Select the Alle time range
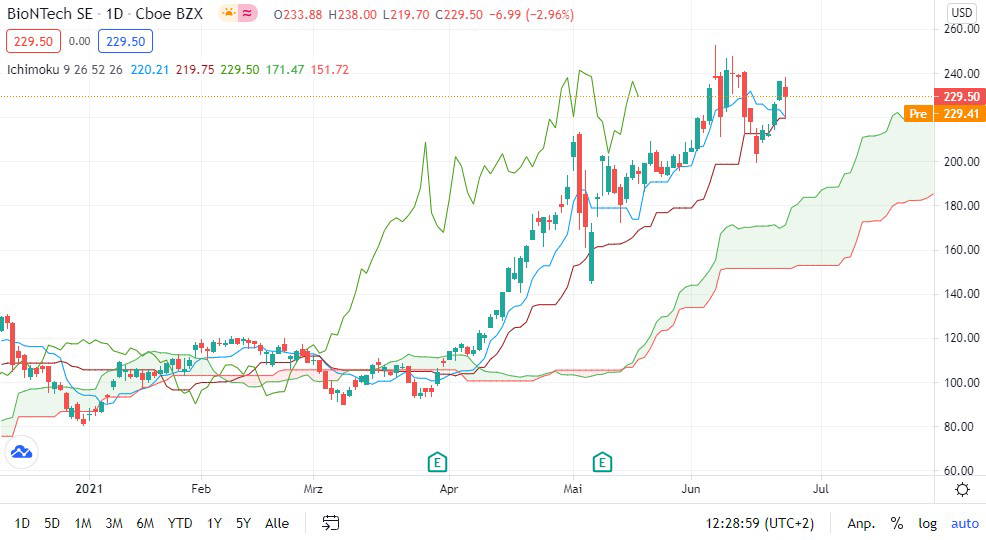986x540 pixels. coord(277,523)
